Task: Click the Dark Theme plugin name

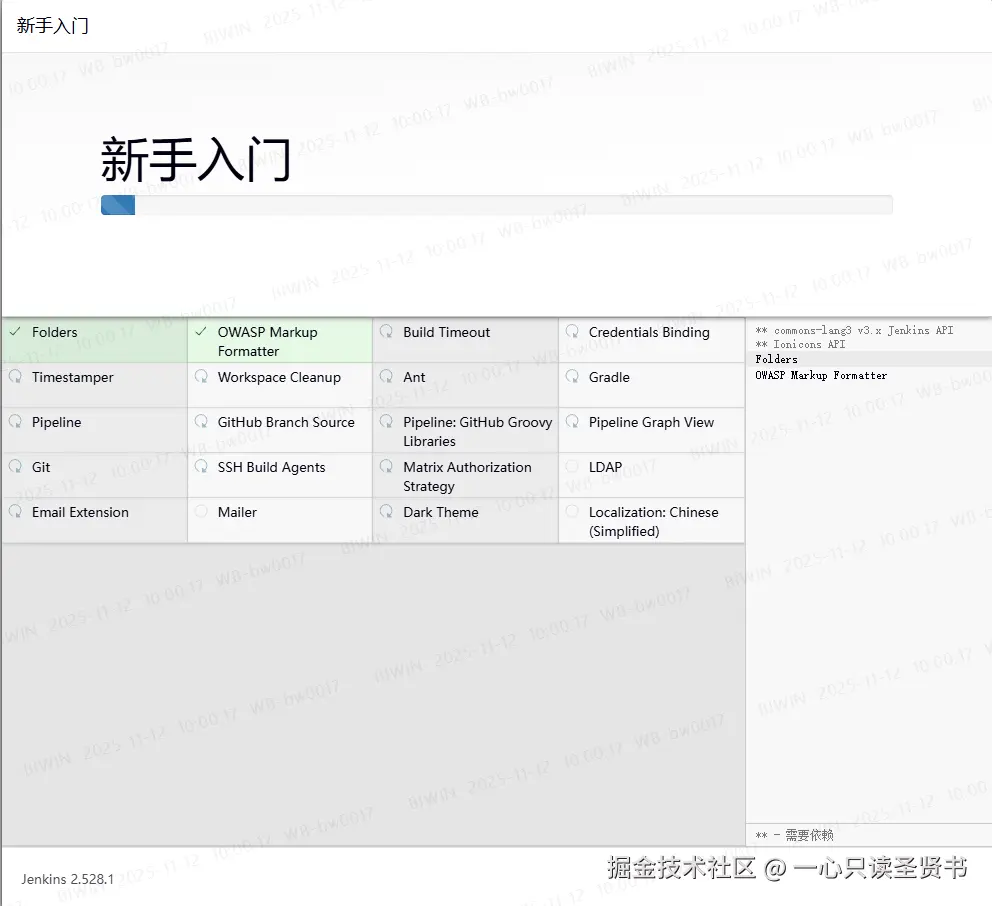Action: [x=441, y=512]
